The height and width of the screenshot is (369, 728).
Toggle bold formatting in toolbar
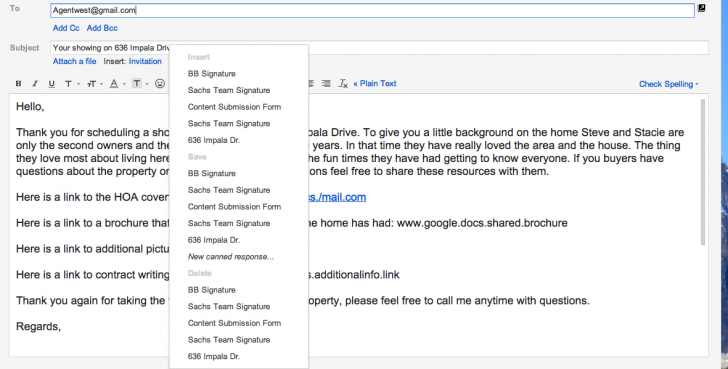18,84
